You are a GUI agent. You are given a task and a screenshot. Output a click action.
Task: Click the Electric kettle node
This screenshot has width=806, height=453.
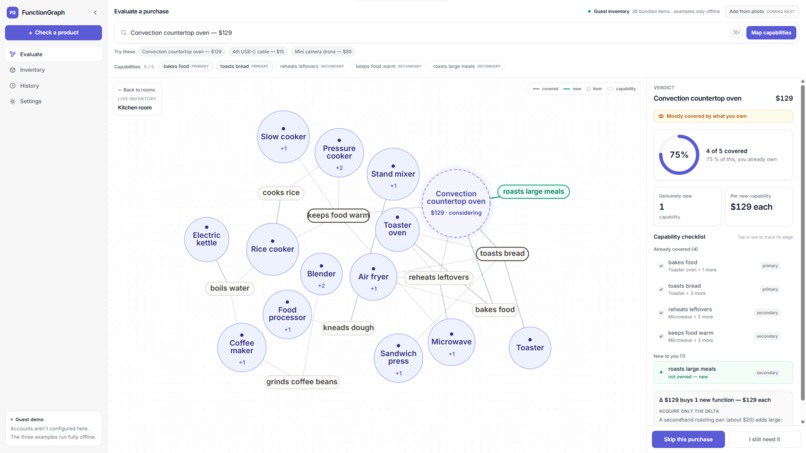pos(207,239)
